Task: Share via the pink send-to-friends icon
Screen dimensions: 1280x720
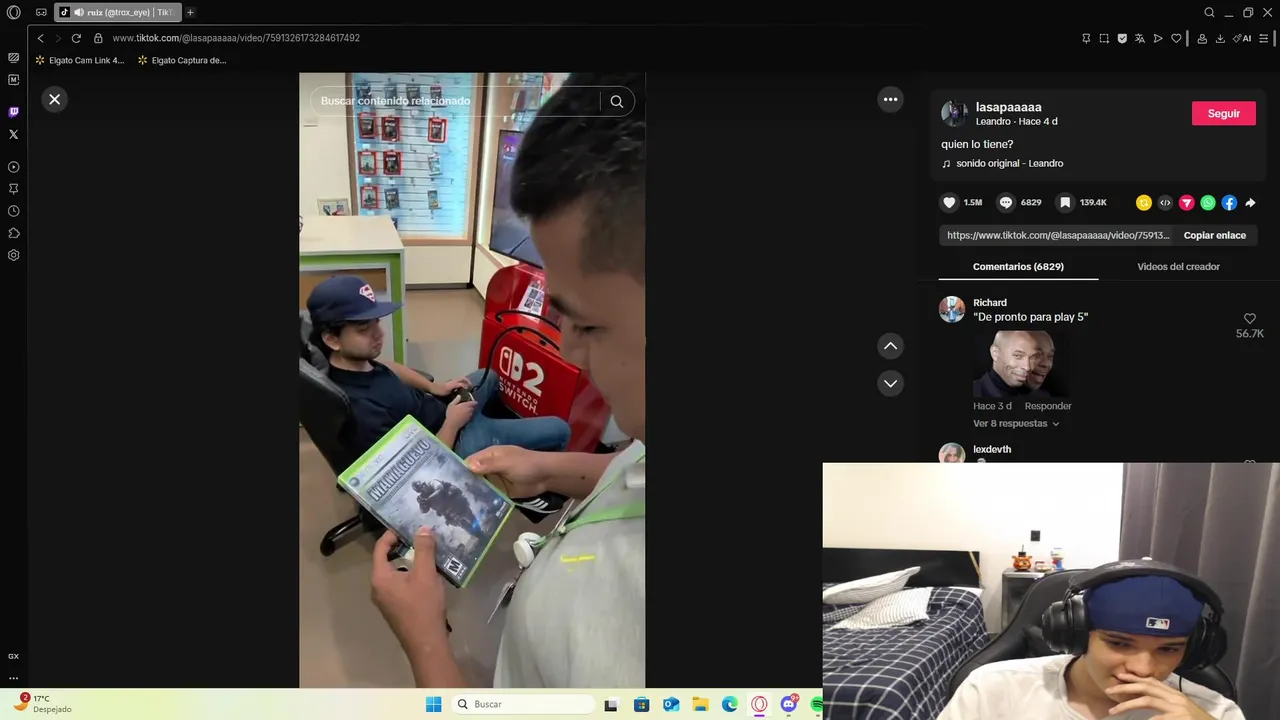Action: (x=1186, y=203)
